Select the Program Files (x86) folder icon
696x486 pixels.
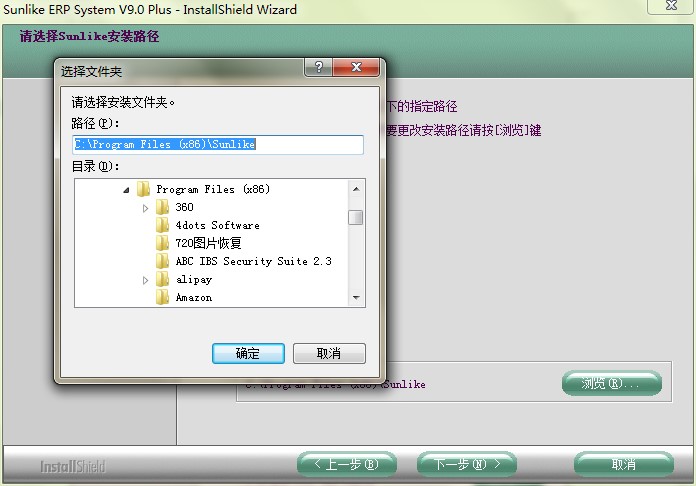143,189
